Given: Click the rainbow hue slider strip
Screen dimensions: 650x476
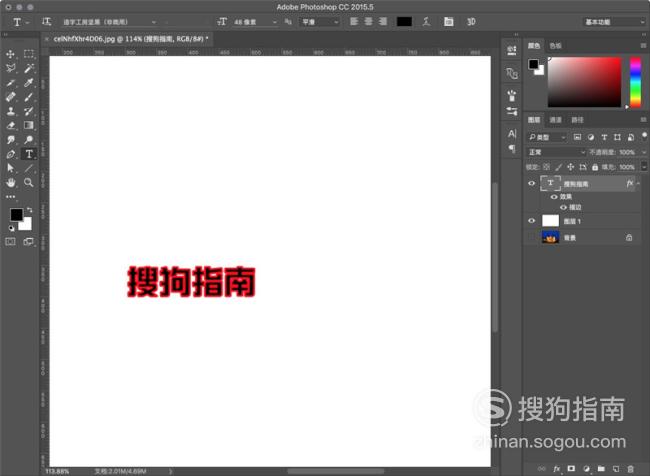Looking at the screenshot, I should (x=635, y=82).
